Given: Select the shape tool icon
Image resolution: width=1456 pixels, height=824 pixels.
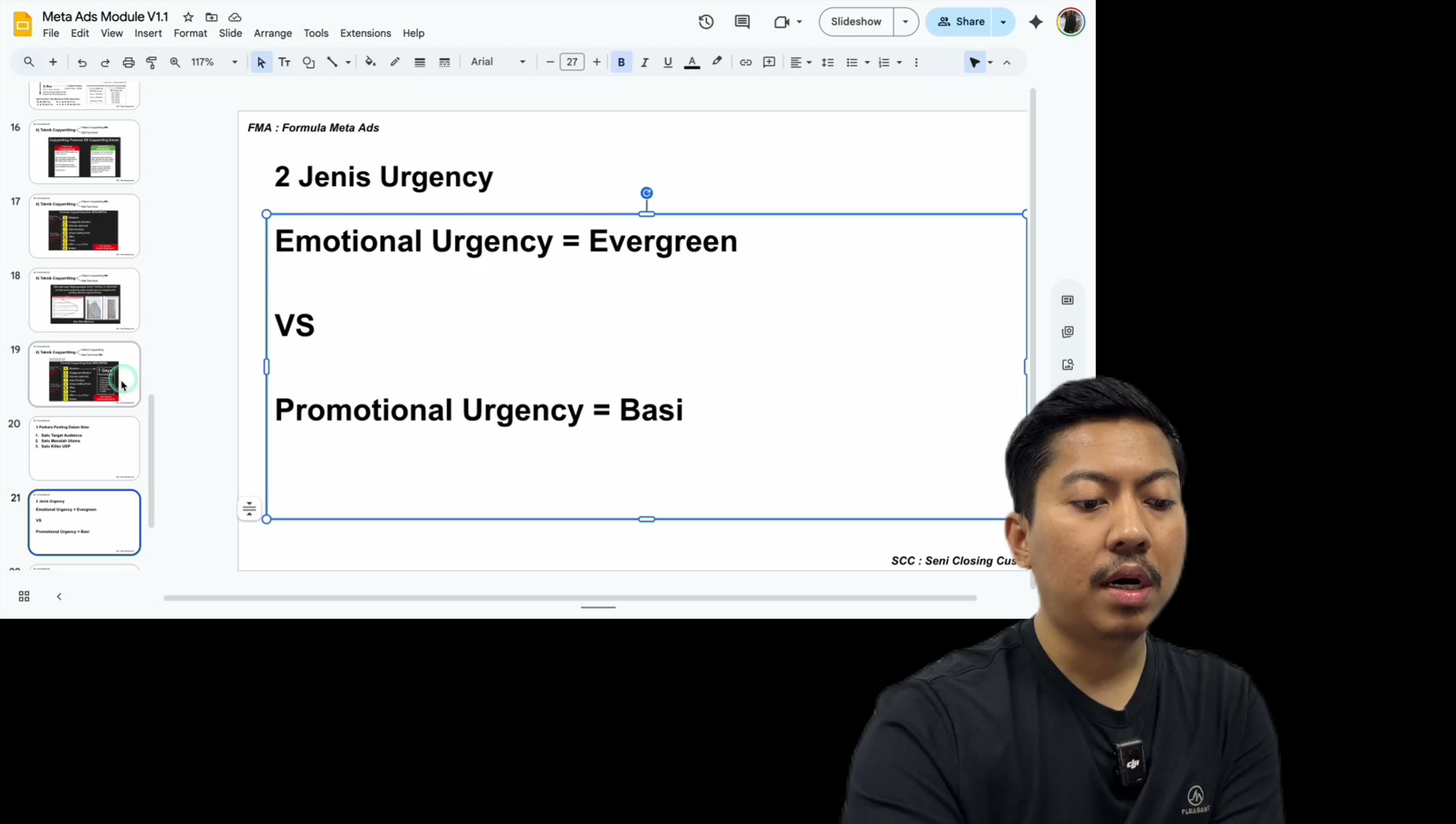Looking at the screenshot, I should [x=308, y=63].
